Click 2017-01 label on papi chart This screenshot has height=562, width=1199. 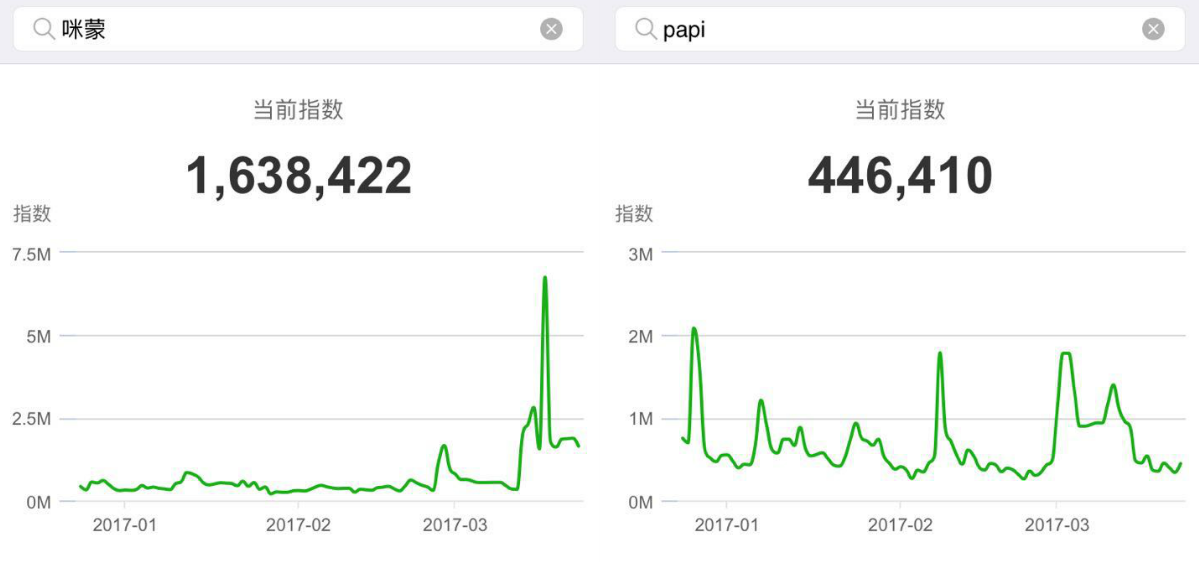726,525
